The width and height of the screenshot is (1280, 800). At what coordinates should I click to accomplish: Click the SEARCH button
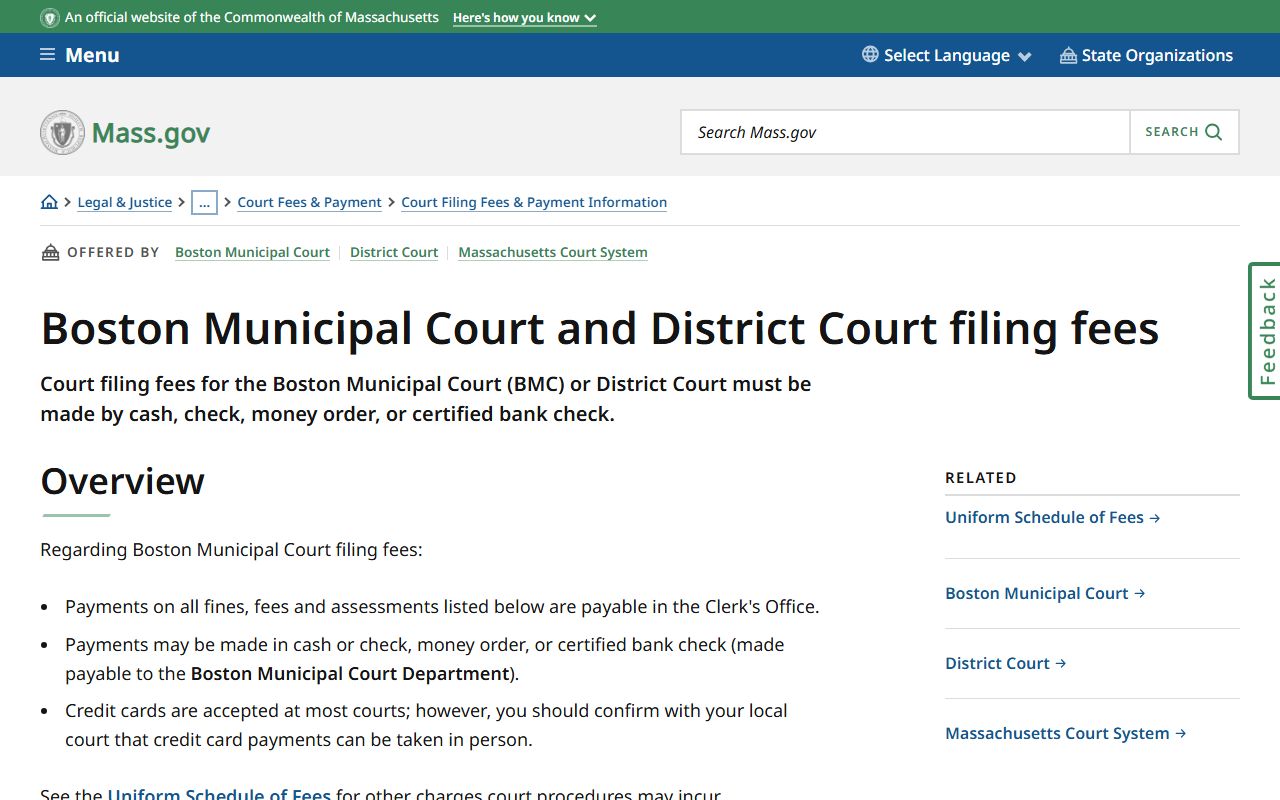coord(1184,132)
